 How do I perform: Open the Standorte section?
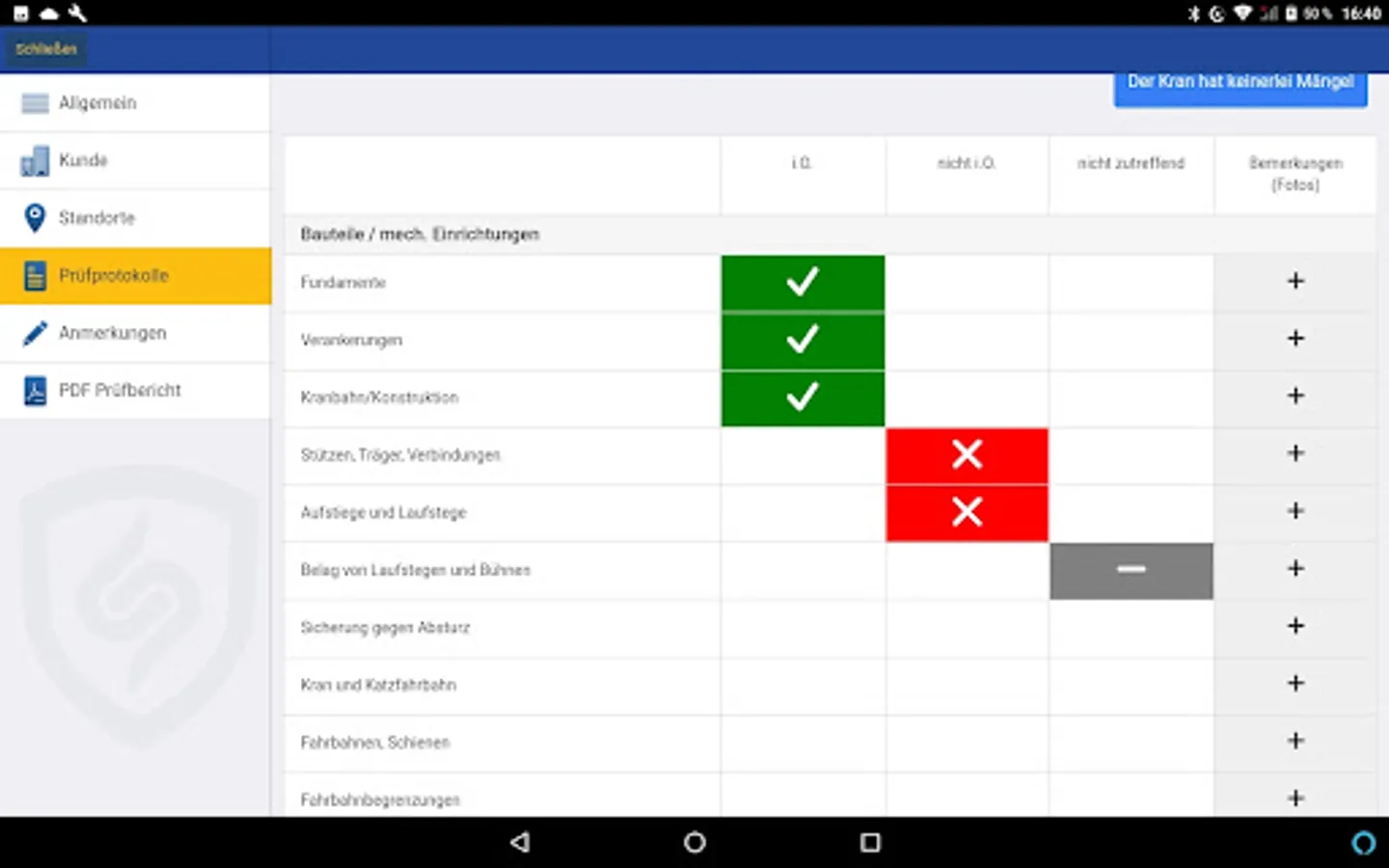[x=135, y=218]
